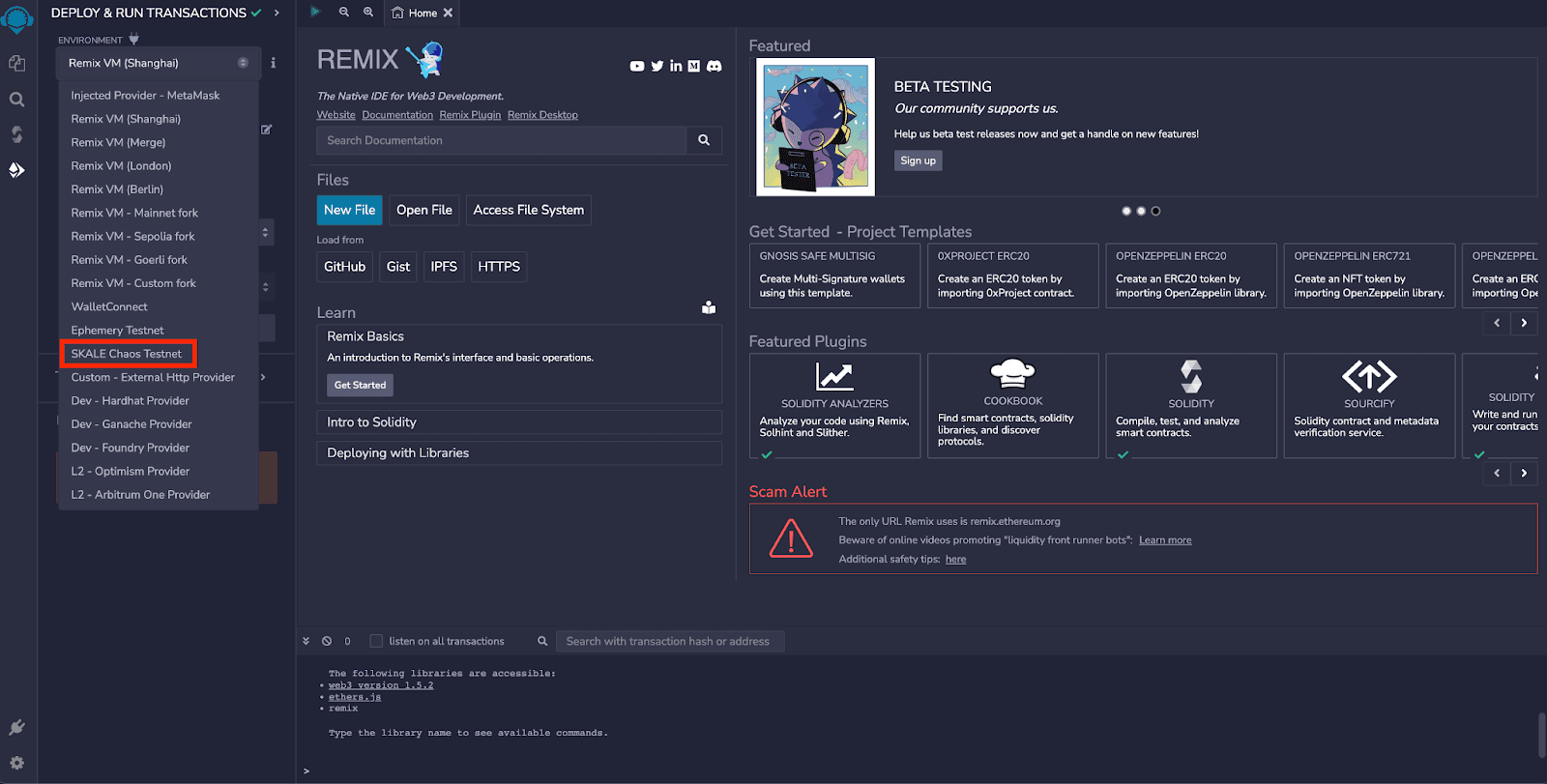1547x784 pixels.
Task: Load from GitHub button
Action: coord(345,267)
